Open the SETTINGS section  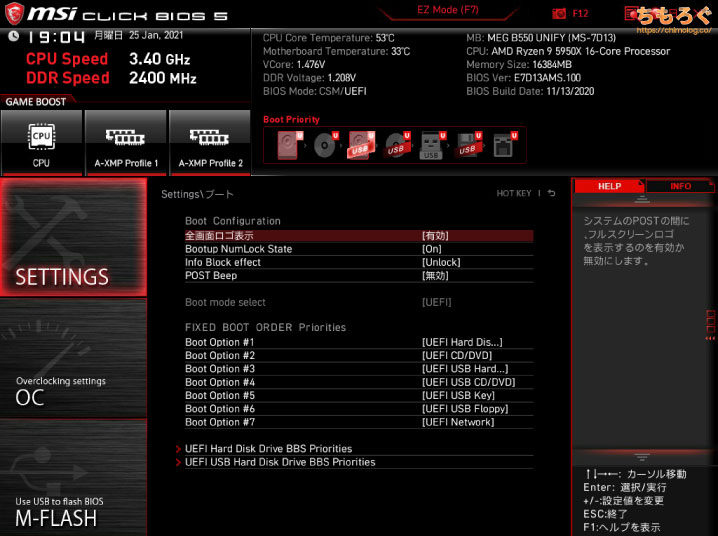[x=73, y=237]
